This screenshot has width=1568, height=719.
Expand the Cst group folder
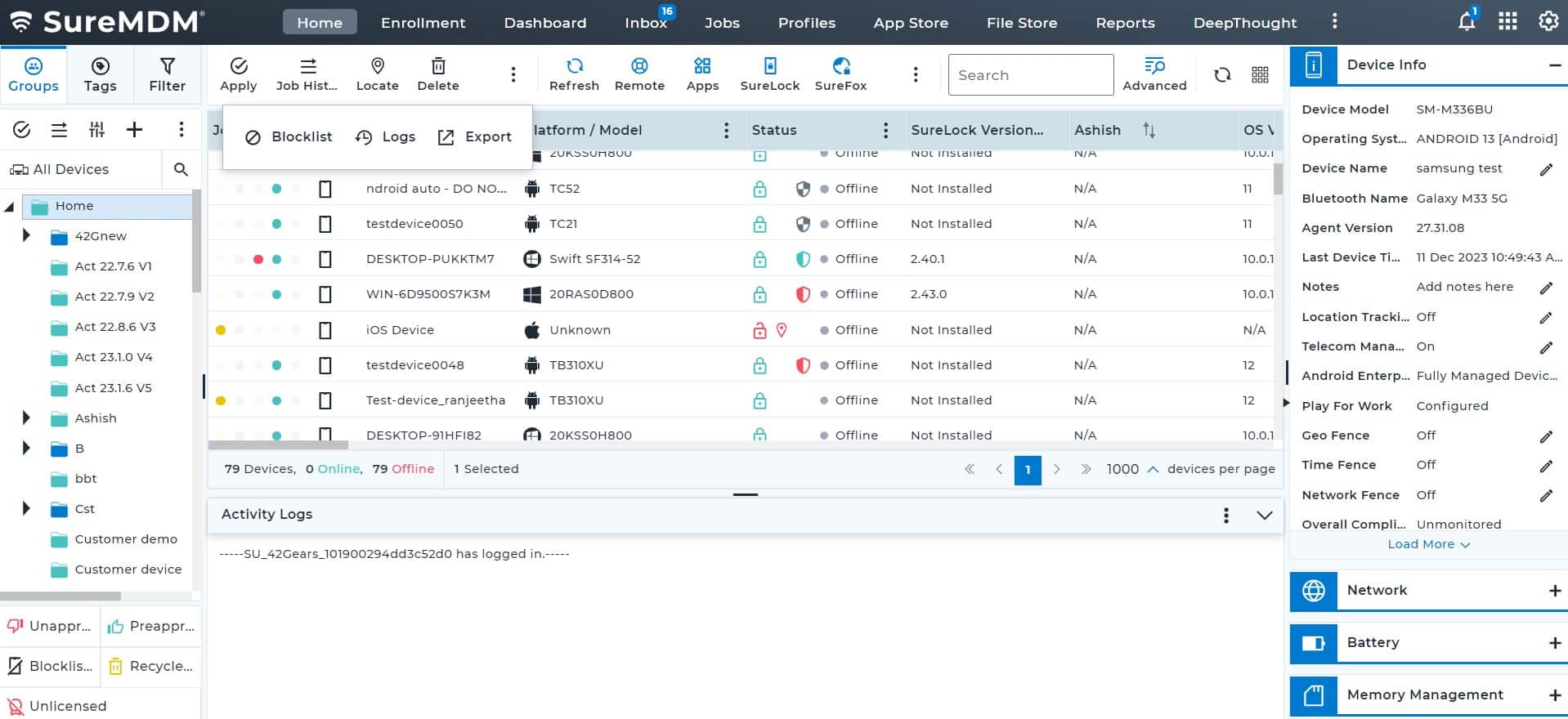coord(26,508)
